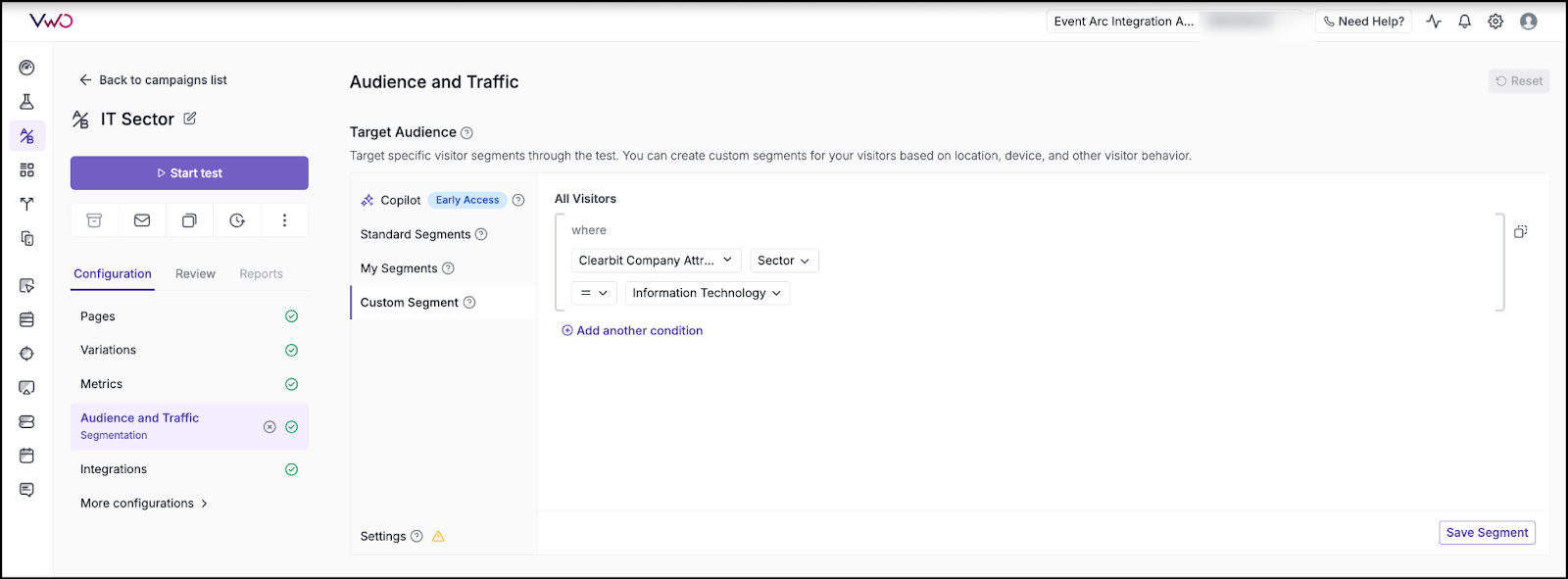Open the Sector dropdown
Screen dimensions: 1568x579
click(x=784, y=261)
